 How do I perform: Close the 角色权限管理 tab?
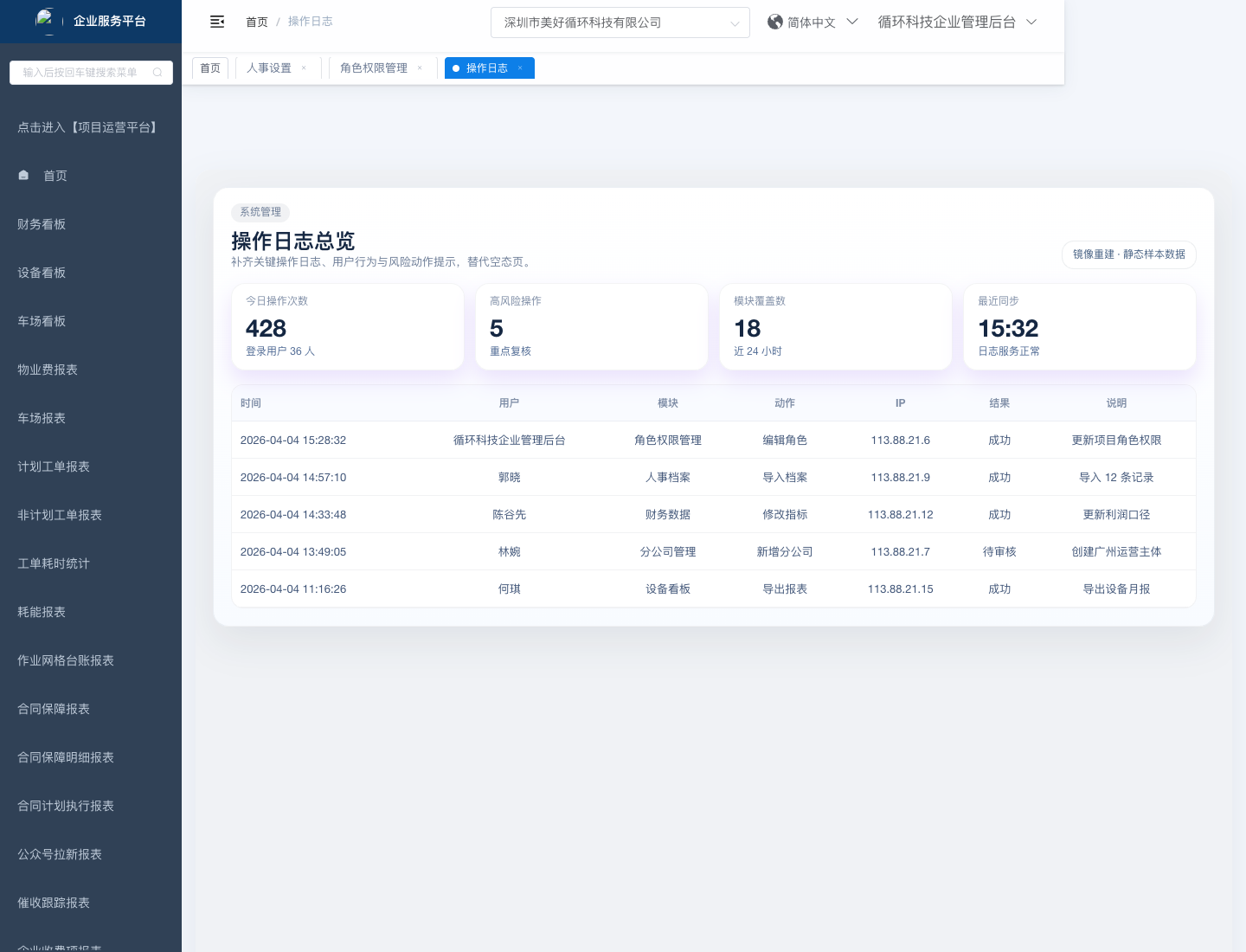(420, 68)
